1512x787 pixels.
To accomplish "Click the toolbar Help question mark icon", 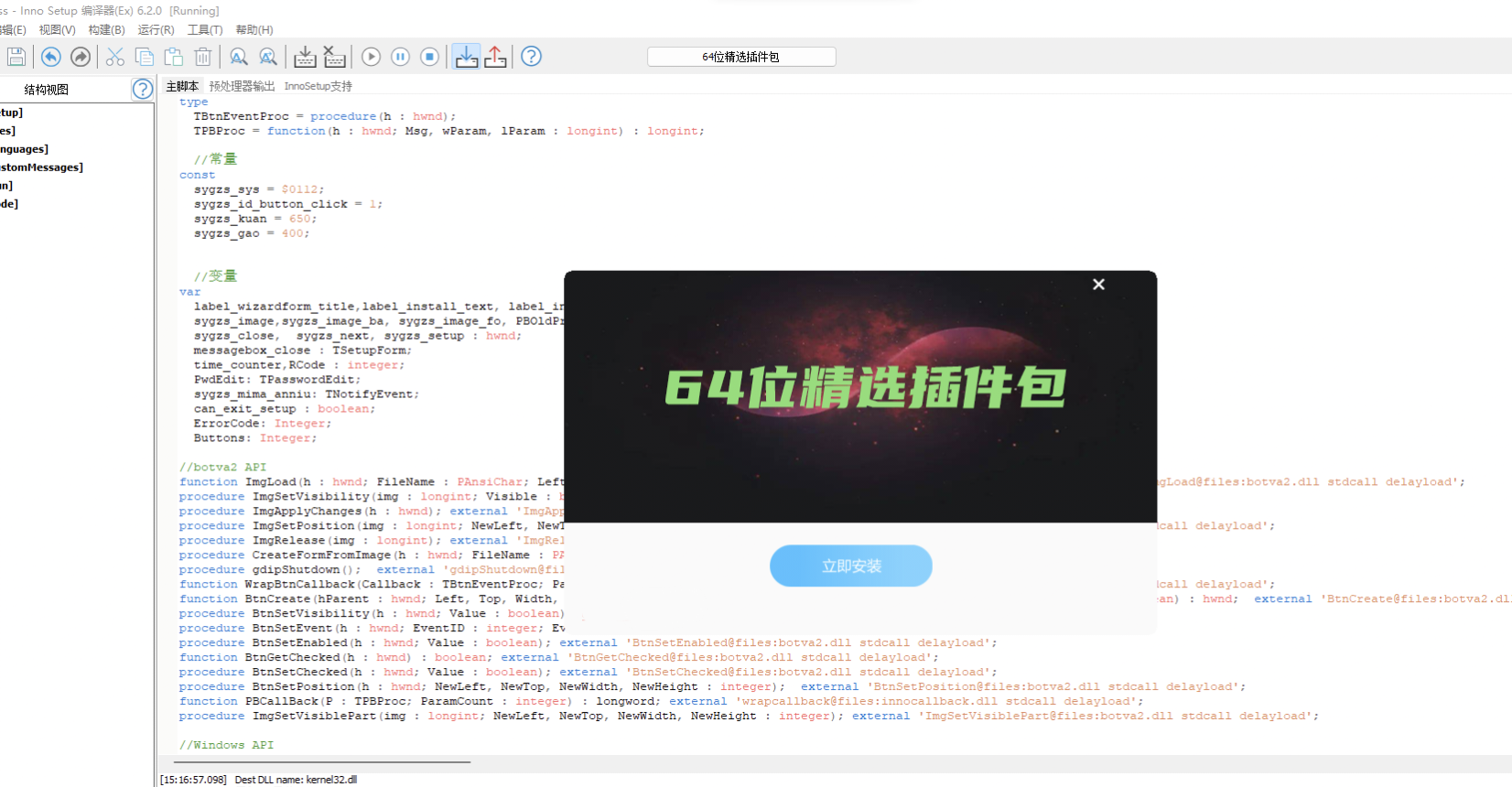I will (x=531, y=57).
